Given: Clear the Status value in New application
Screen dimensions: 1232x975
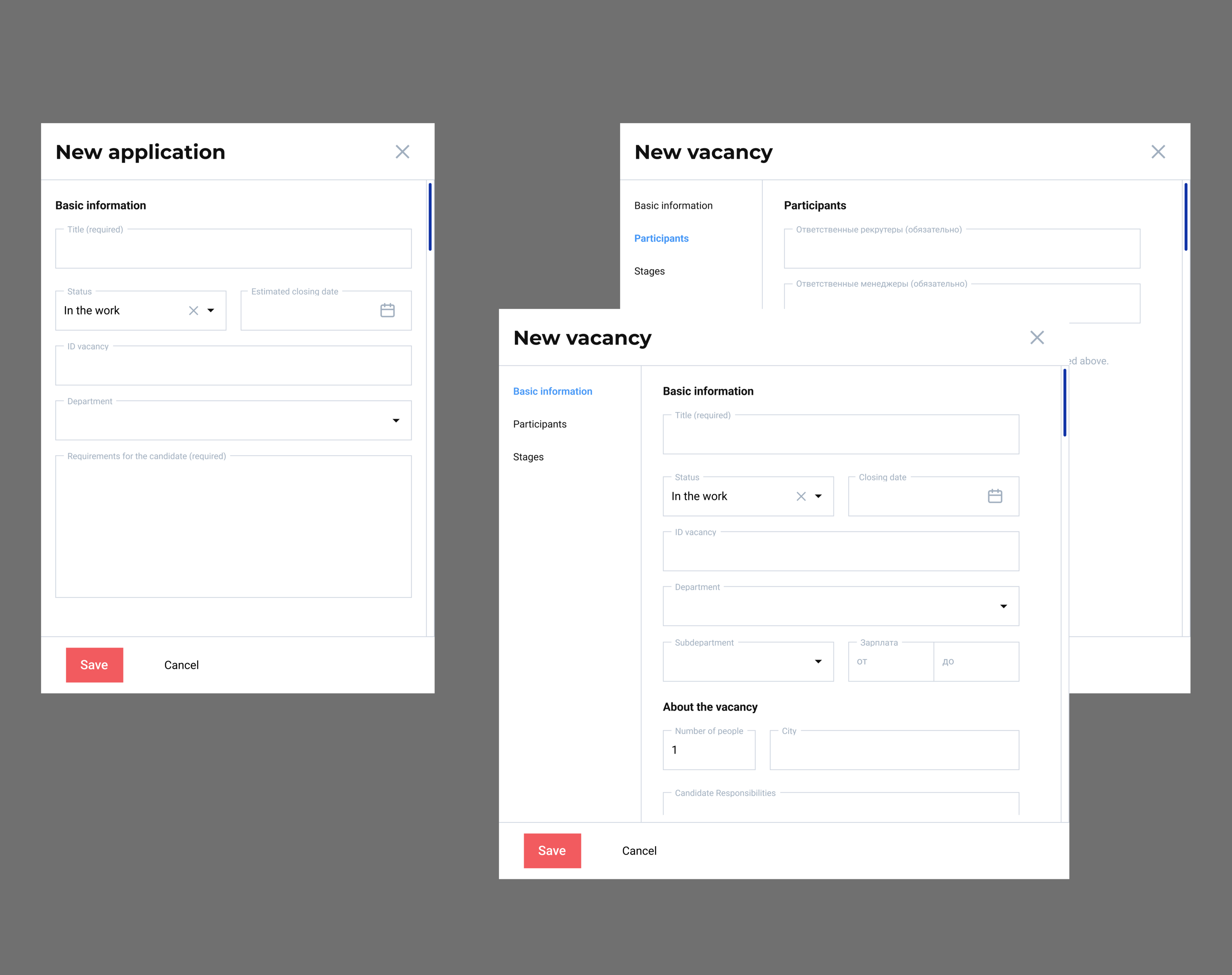Looking at the screenshot, I should (194, 311).
